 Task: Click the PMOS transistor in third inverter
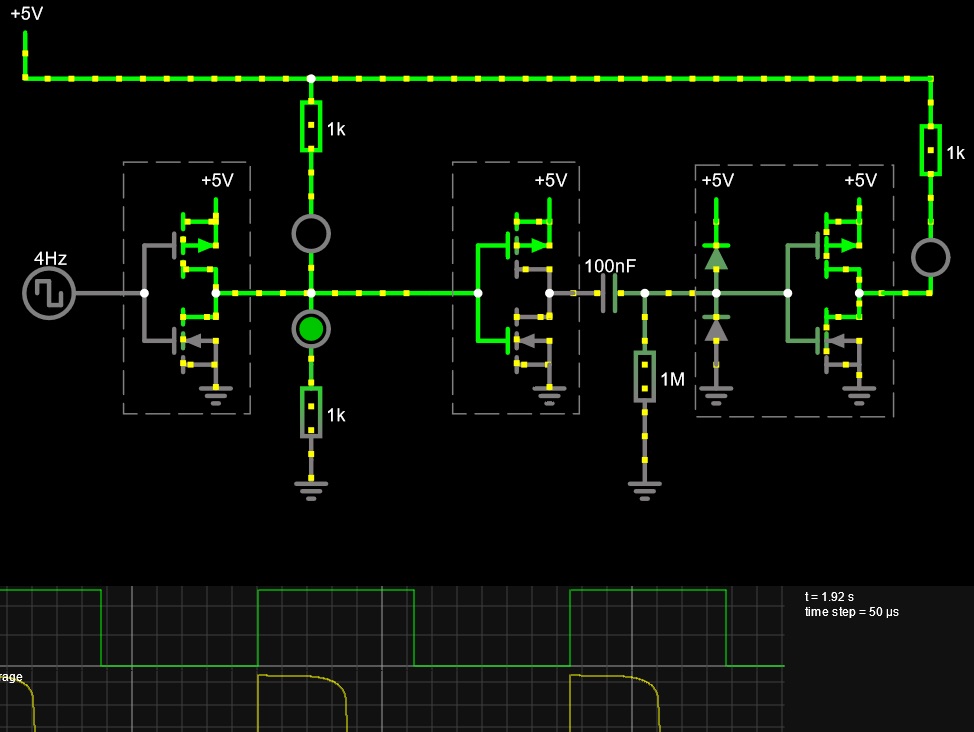(840, 245)
